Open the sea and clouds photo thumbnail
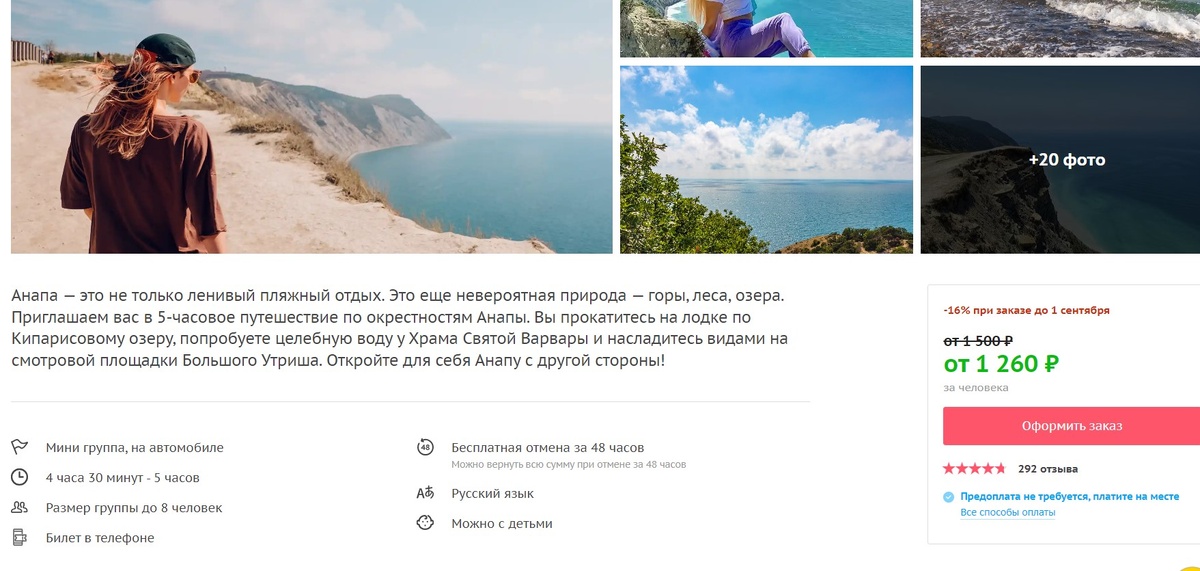The height and width of the screenshot is (571, 1200). (766, 159)
